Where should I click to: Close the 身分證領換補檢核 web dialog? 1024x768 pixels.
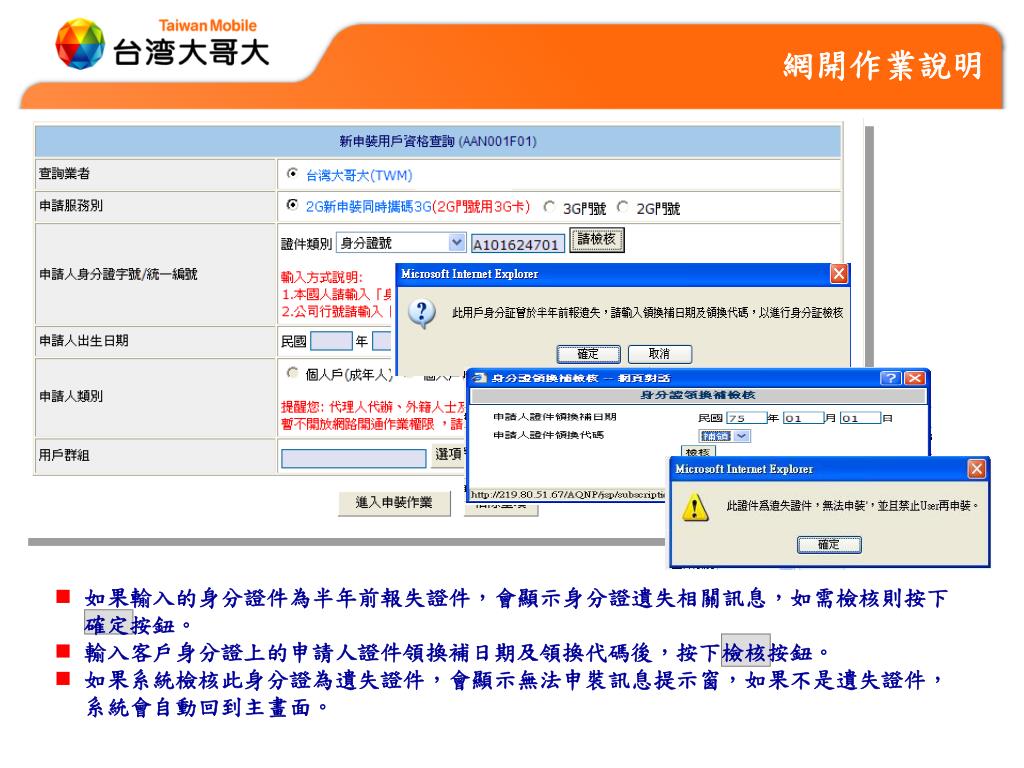coord(914,378)
